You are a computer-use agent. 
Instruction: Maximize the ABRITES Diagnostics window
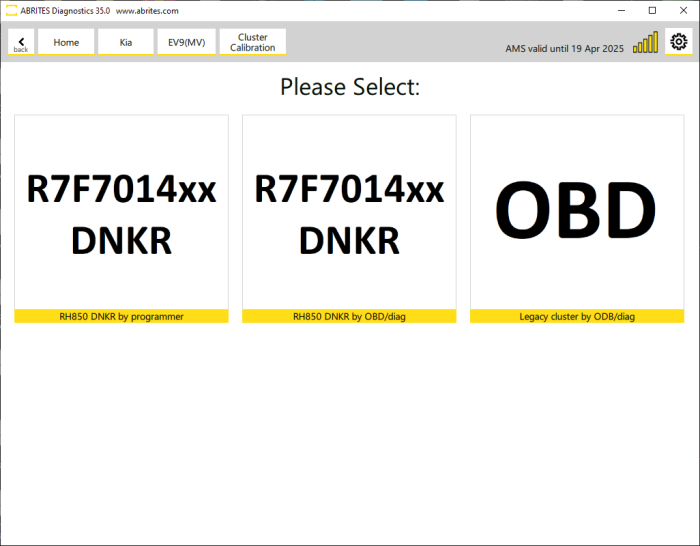tap(652, 10)
